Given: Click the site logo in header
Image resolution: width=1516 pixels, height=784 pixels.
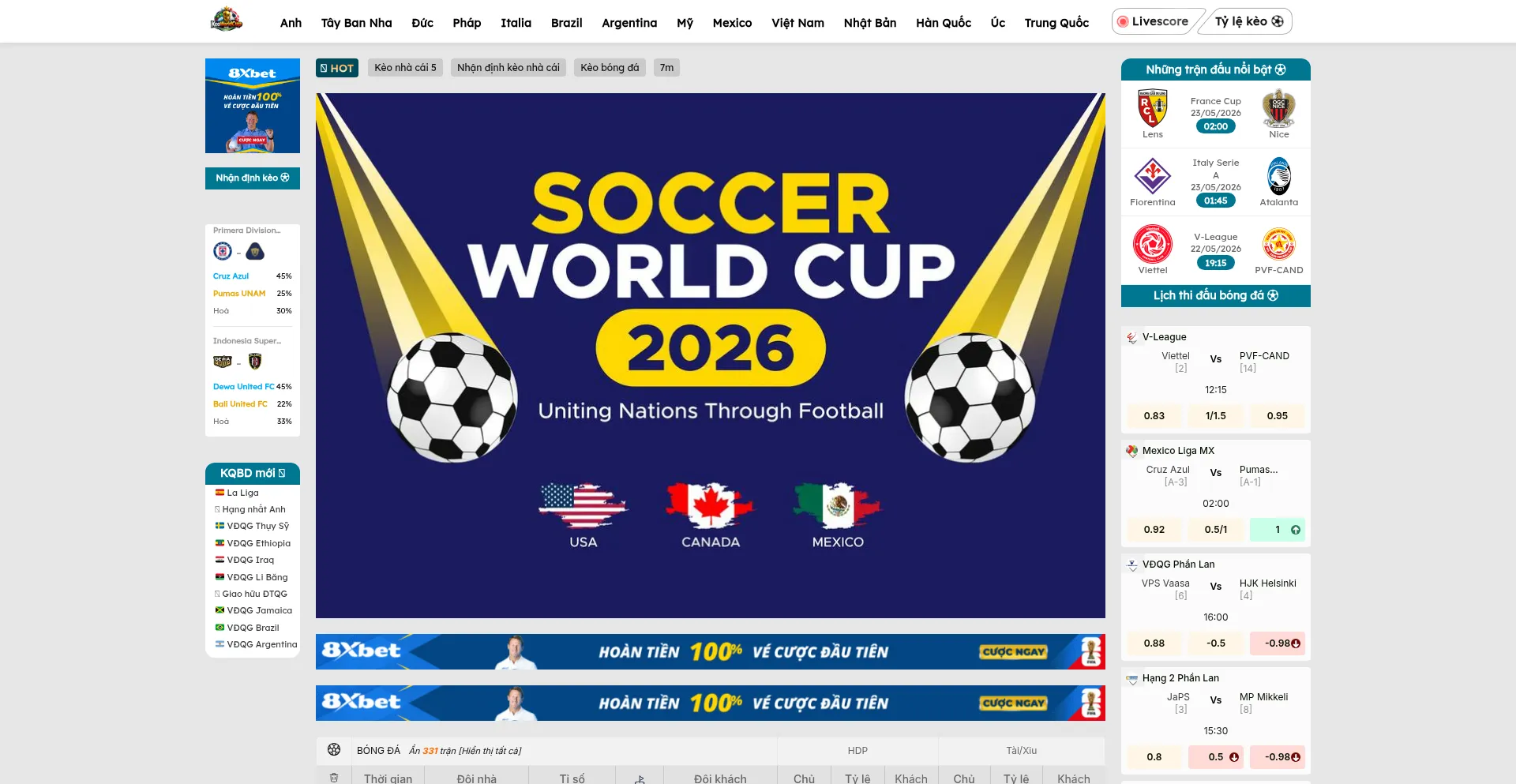Looking at the screenshot, I should [x=227, y=20].
